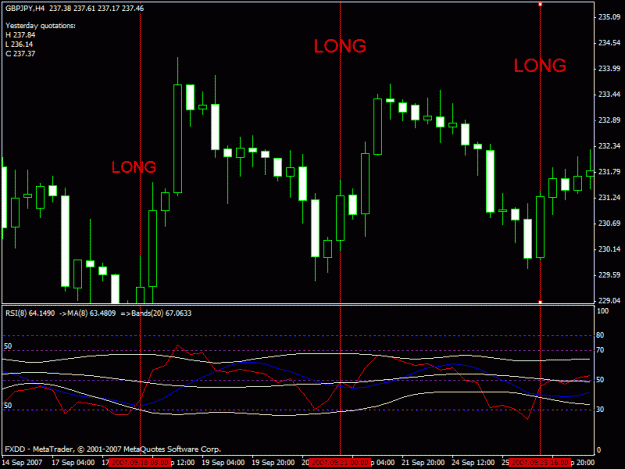The image size is (625, 469).
Task: Click the 0 level on the RSI scale
Action: [598, 451]
